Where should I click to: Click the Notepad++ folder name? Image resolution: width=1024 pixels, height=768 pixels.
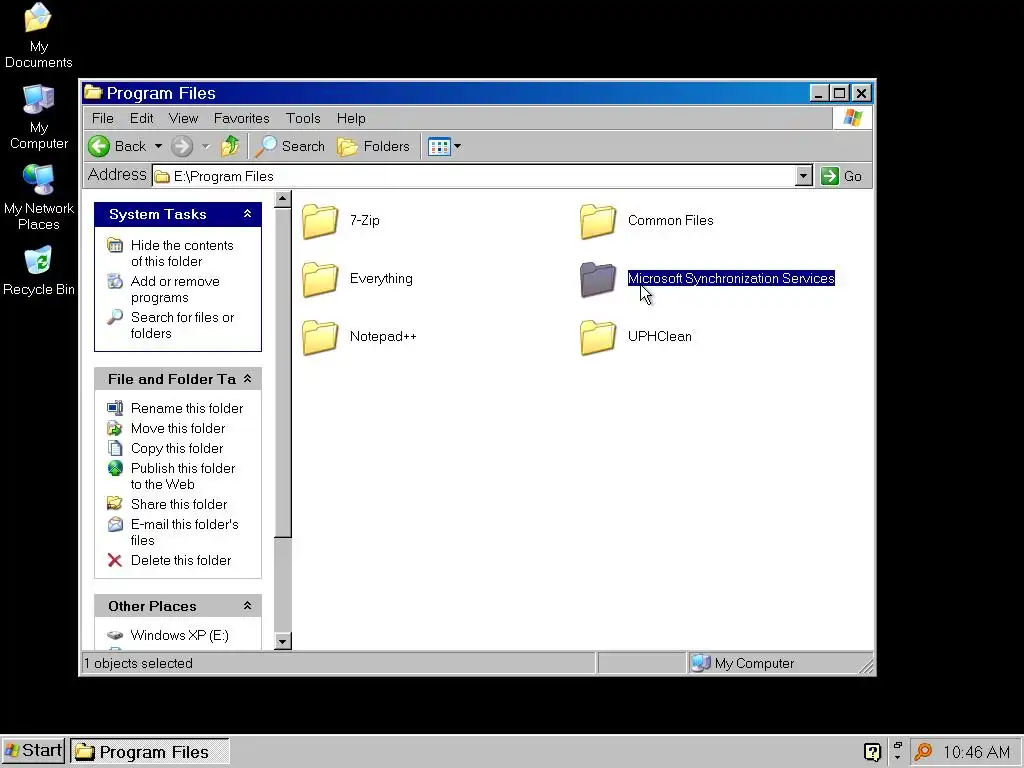pyautogui.click(x=383, y=337)
